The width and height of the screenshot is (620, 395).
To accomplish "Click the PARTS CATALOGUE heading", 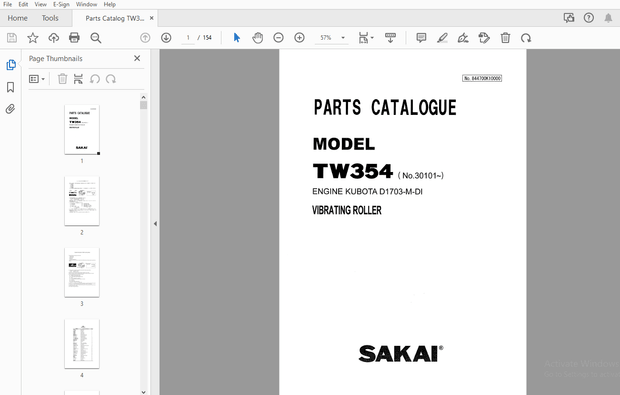I will [x=385, y=108].
